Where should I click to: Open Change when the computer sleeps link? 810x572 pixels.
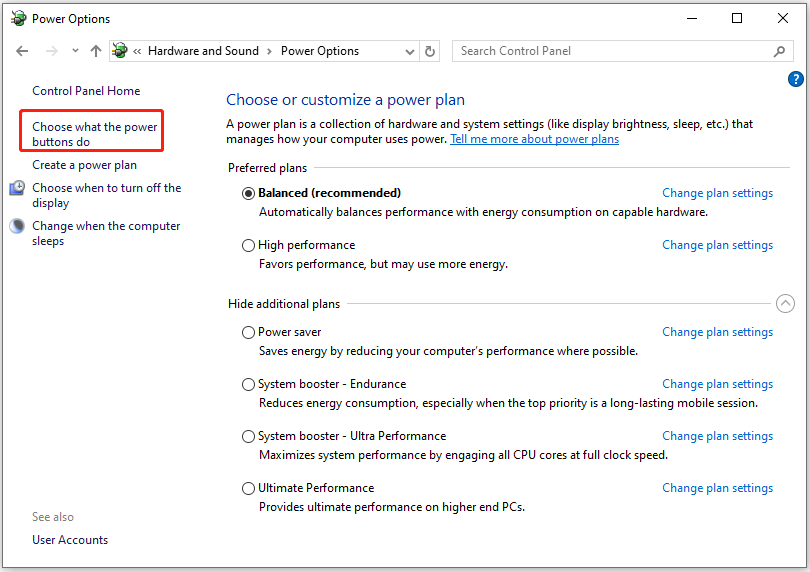click(x=106, y=233)
